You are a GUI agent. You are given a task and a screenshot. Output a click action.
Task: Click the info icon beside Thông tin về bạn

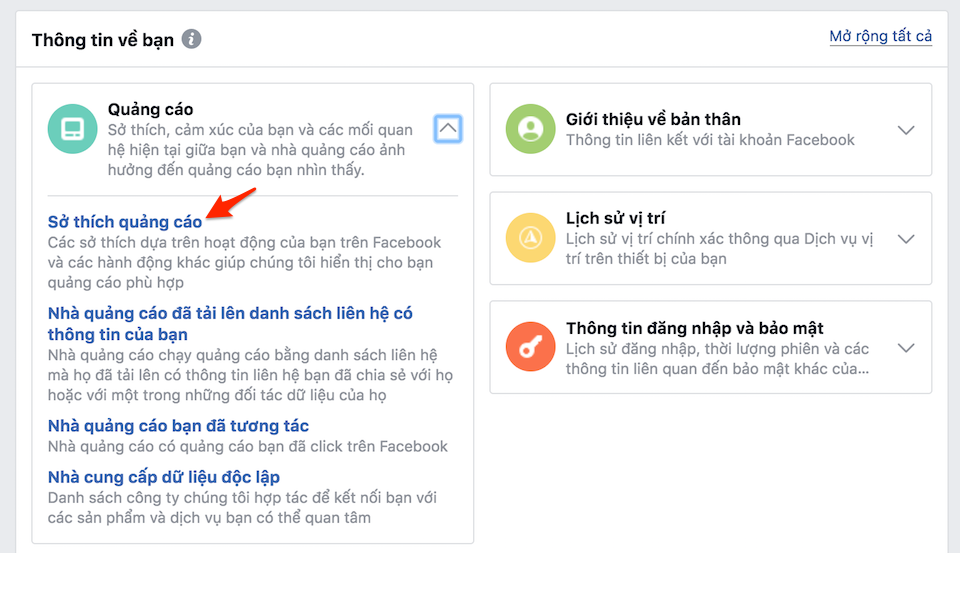192,39
